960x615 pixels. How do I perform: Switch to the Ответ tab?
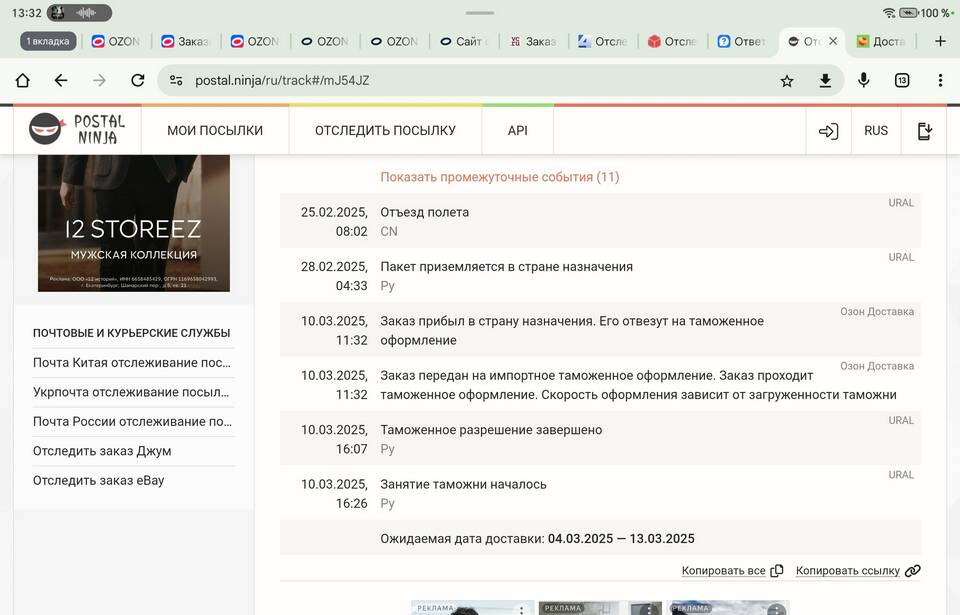coord(741,41)
